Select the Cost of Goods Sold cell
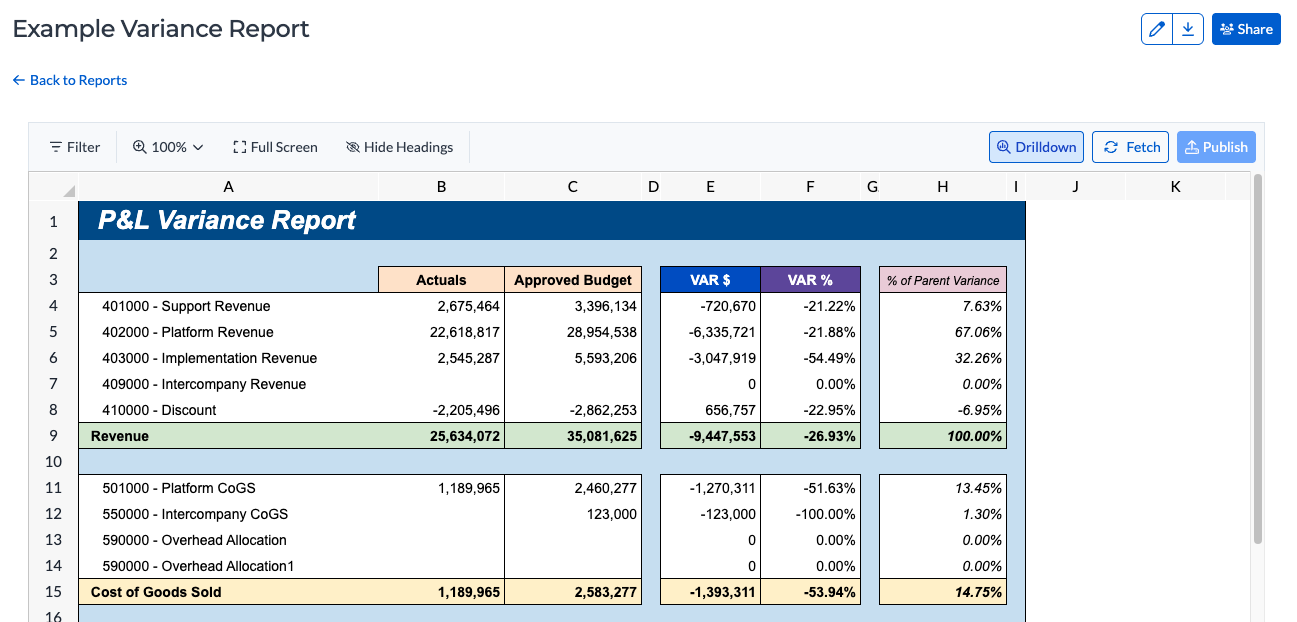The height and width of the screenshot is (622, 1297). pos(156,592)
